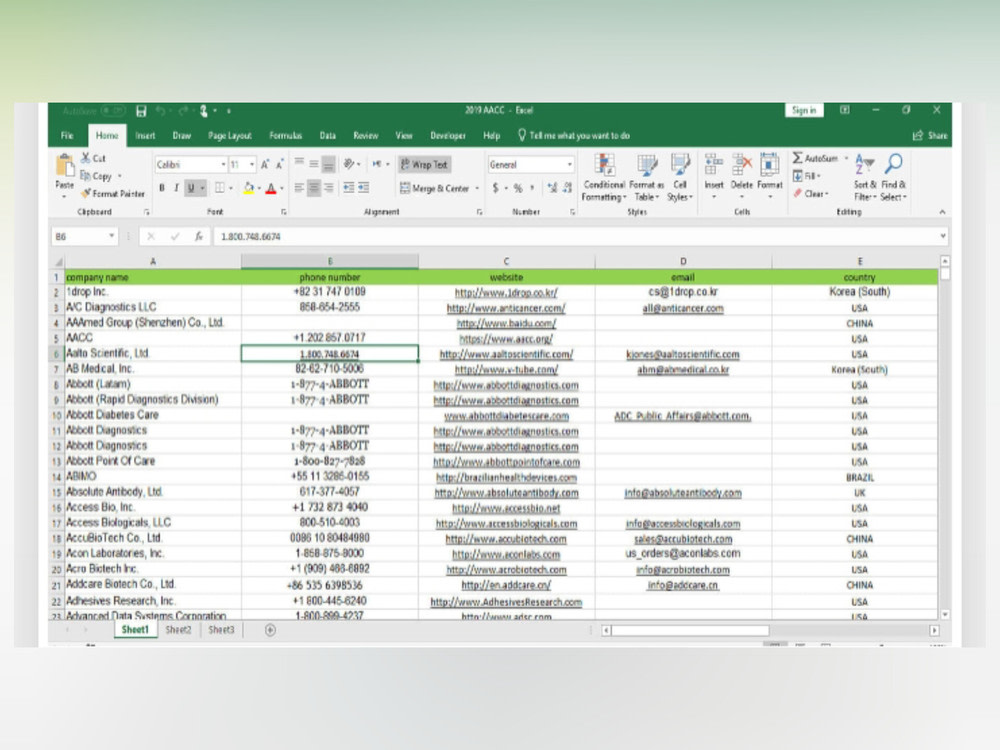1000x750 pixels.
Task: Expand Merge & Center dropdown arrow
Action: click(477, 189)
